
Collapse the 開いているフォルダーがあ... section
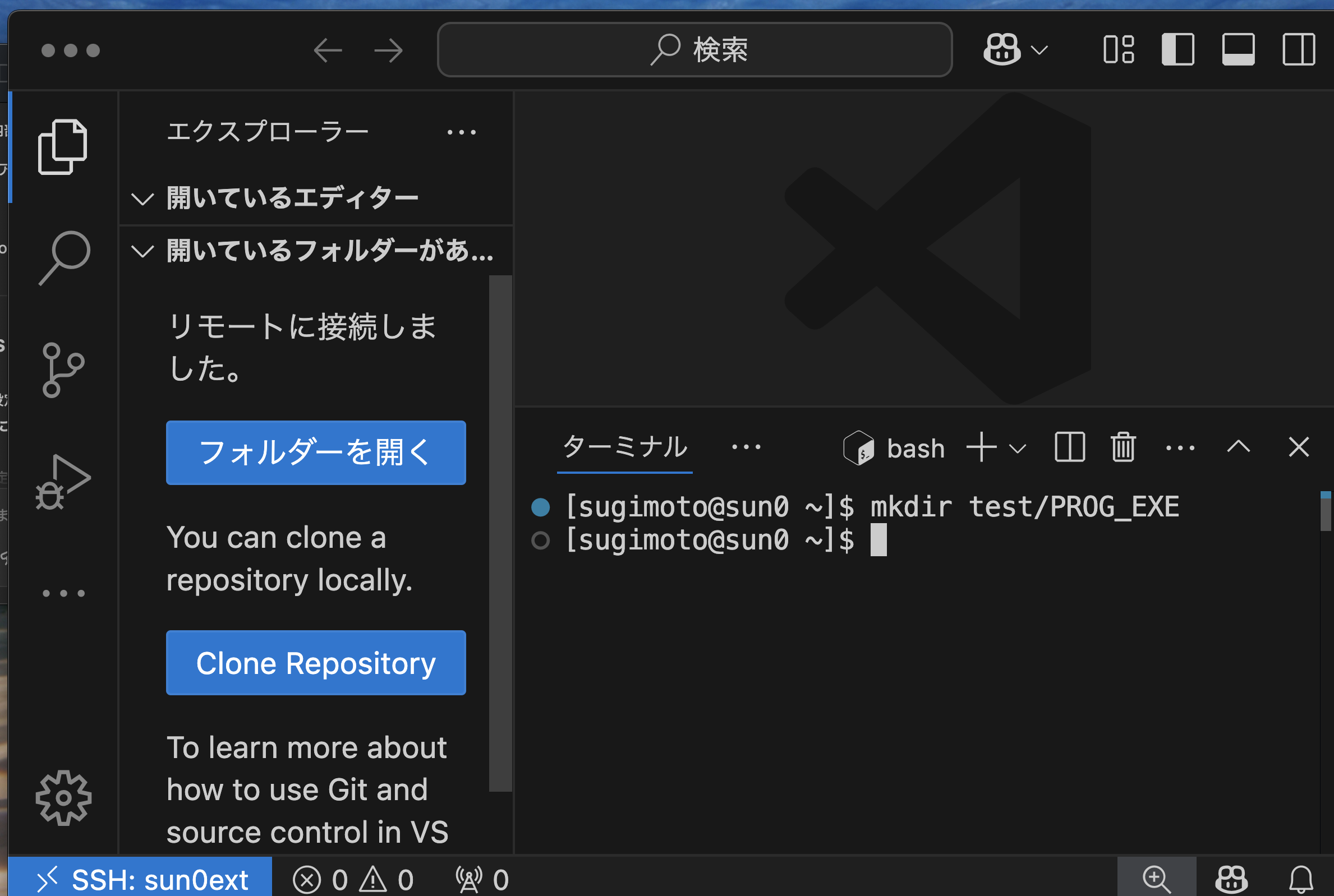click(x=315, y=251)
